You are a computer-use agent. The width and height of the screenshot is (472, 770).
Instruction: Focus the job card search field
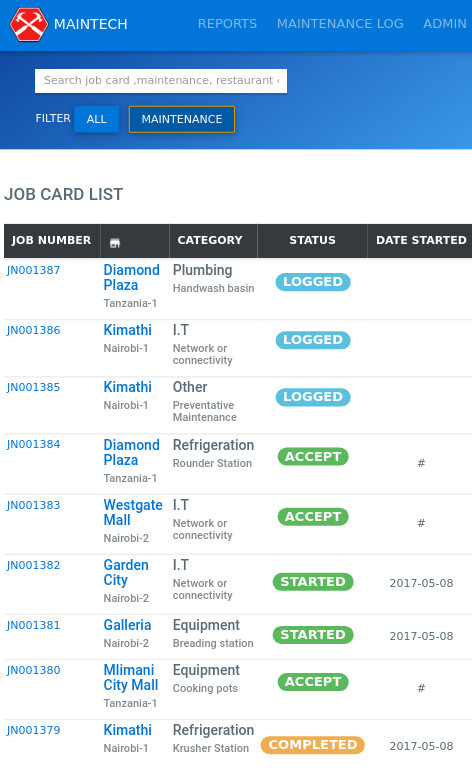[x=161, y=81]
